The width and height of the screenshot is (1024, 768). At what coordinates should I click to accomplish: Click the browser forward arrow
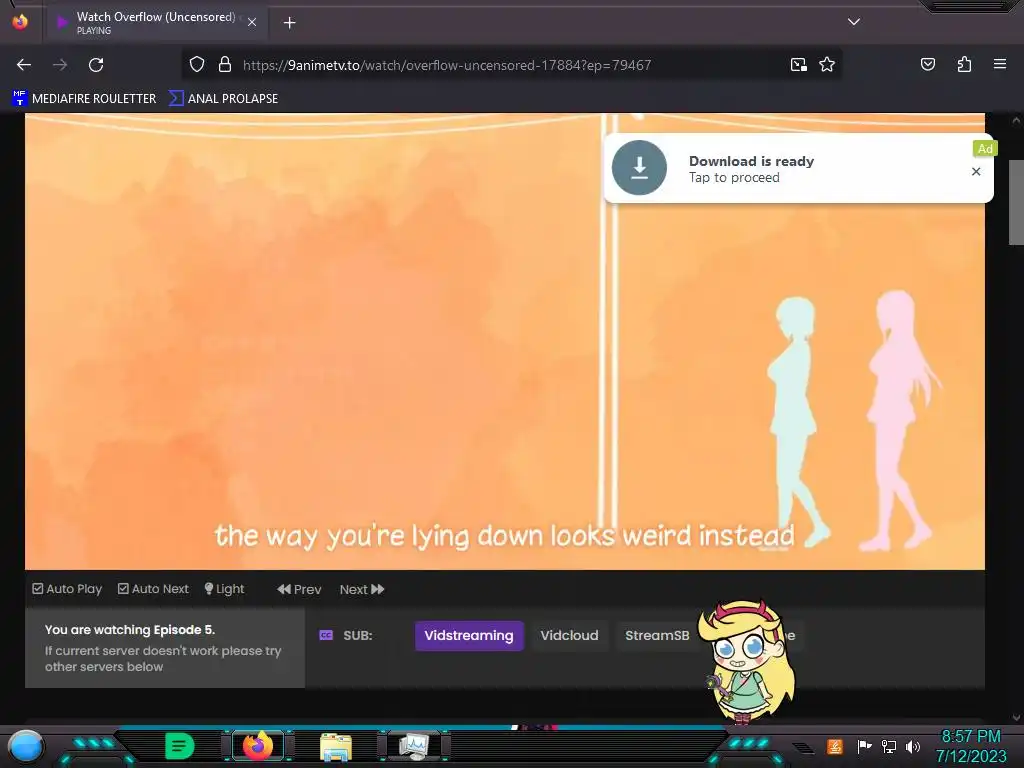coord(60,65)
